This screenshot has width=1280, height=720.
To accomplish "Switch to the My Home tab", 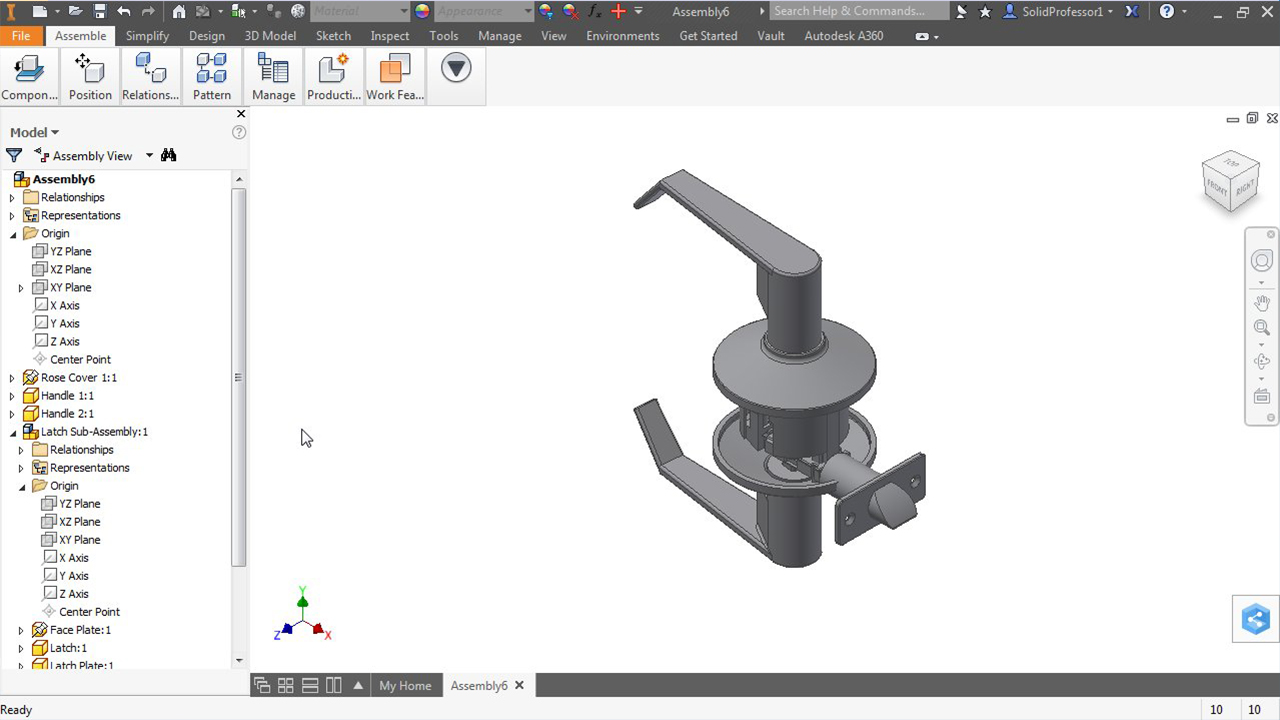I will click(x=405, y=685).
